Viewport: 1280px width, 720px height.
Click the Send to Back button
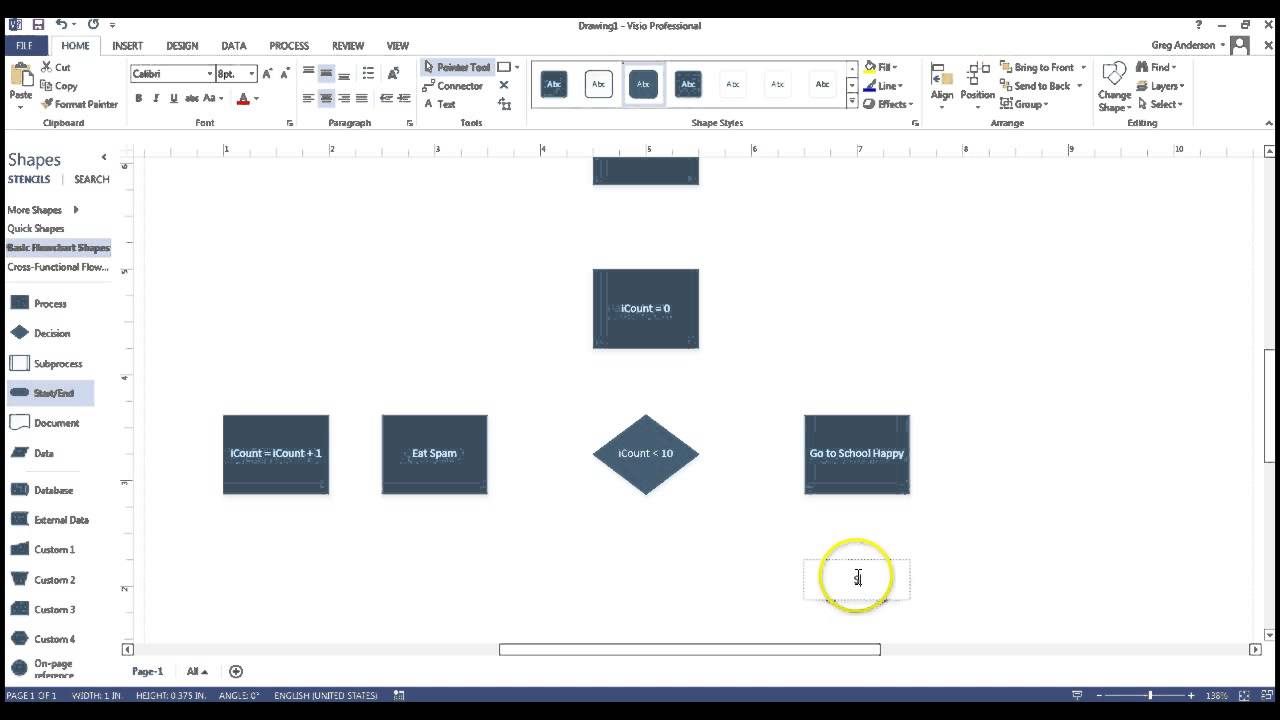(x=1034, y=86)
